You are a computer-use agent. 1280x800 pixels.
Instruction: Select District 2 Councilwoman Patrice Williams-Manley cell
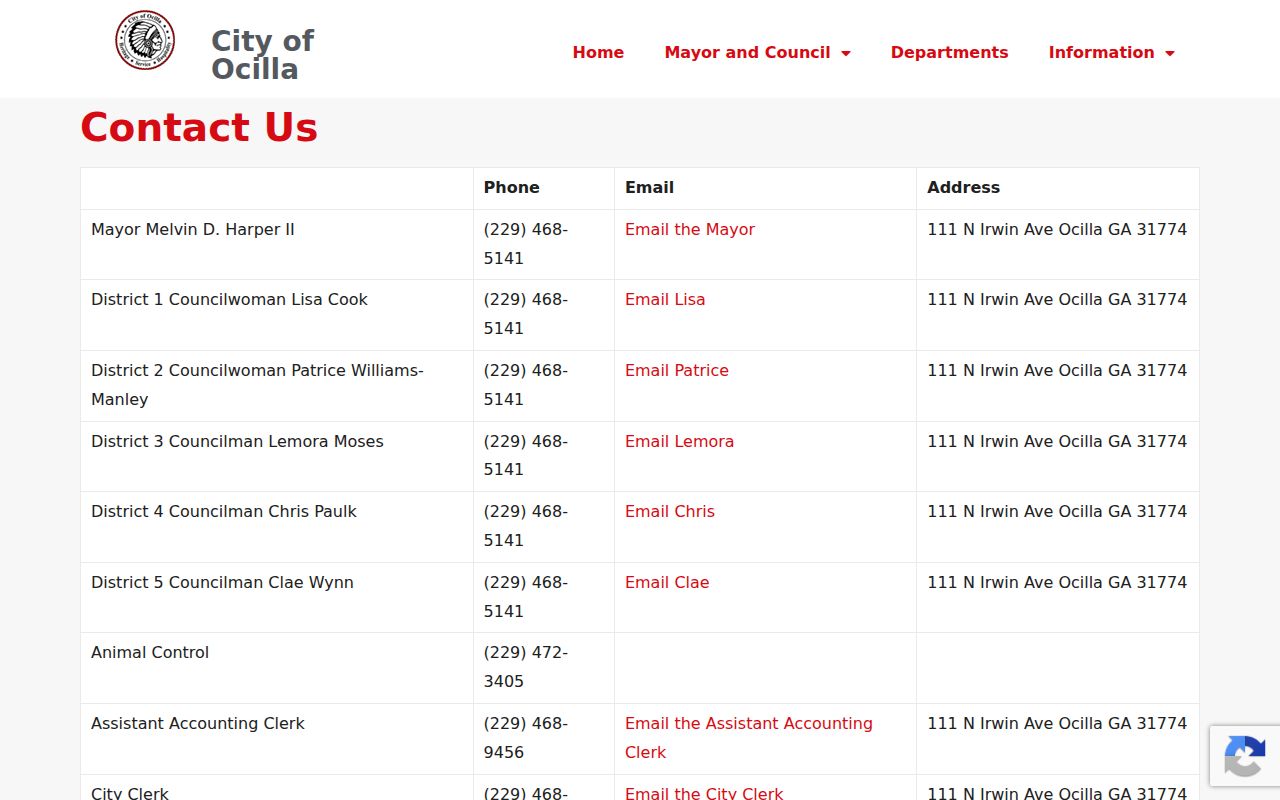click(277, 385)
